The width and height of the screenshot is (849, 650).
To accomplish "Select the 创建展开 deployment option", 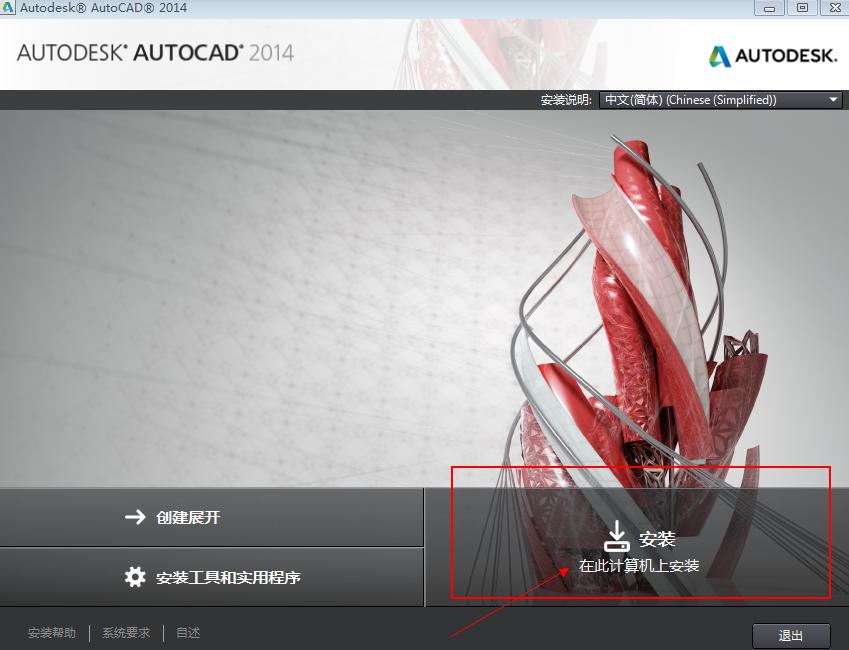I will point(190,517).
